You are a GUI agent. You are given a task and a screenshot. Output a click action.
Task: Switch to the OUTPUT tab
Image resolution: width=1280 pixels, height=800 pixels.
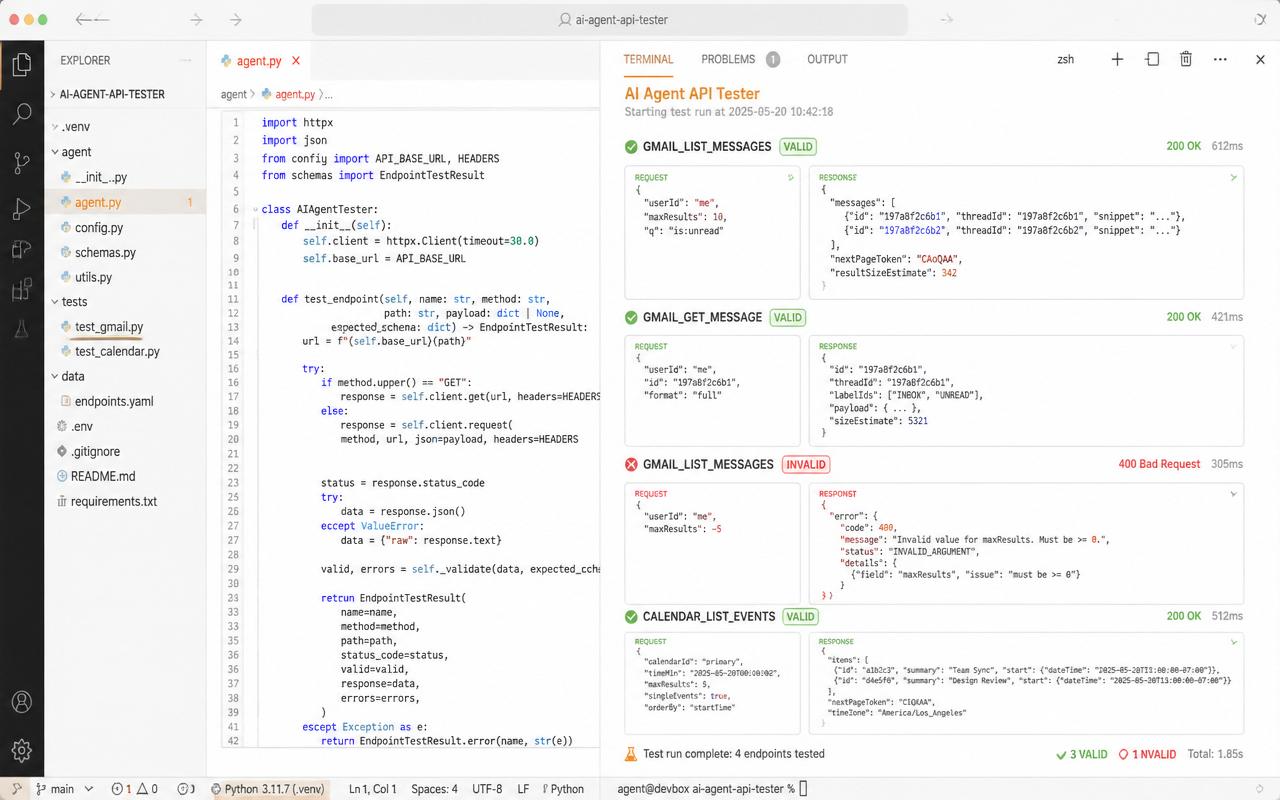[x=827, y=59]
